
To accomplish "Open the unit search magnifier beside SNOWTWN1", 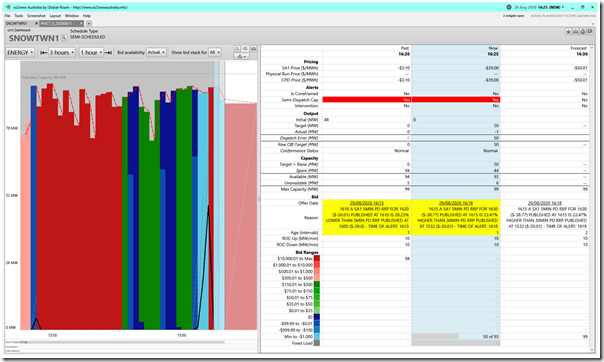I will pyautogui.click(x=64, y=38).
